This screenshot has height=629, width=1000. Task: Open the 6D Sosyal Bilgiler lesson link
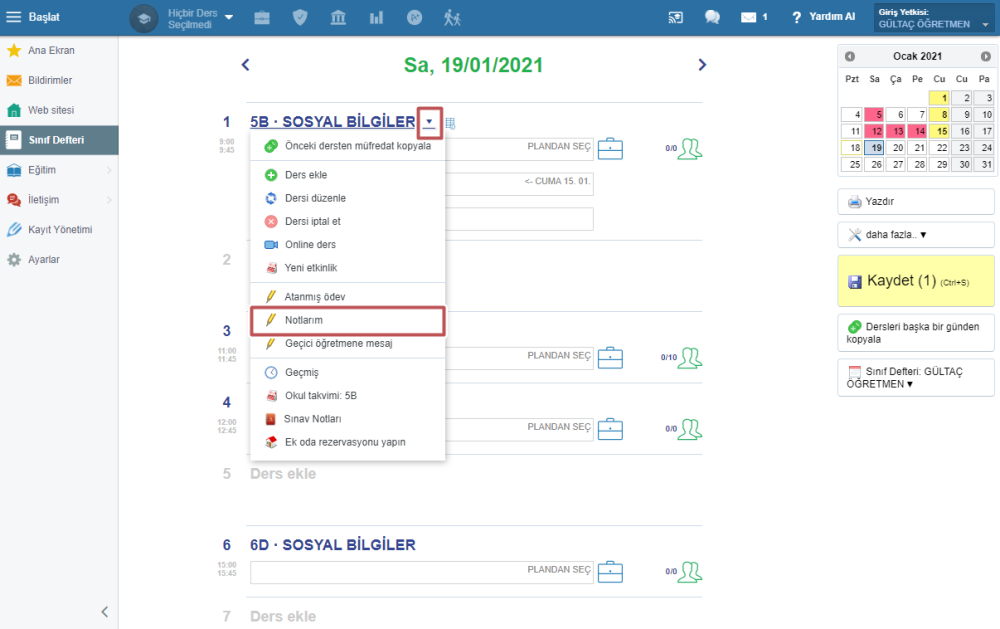coord(332,545)
